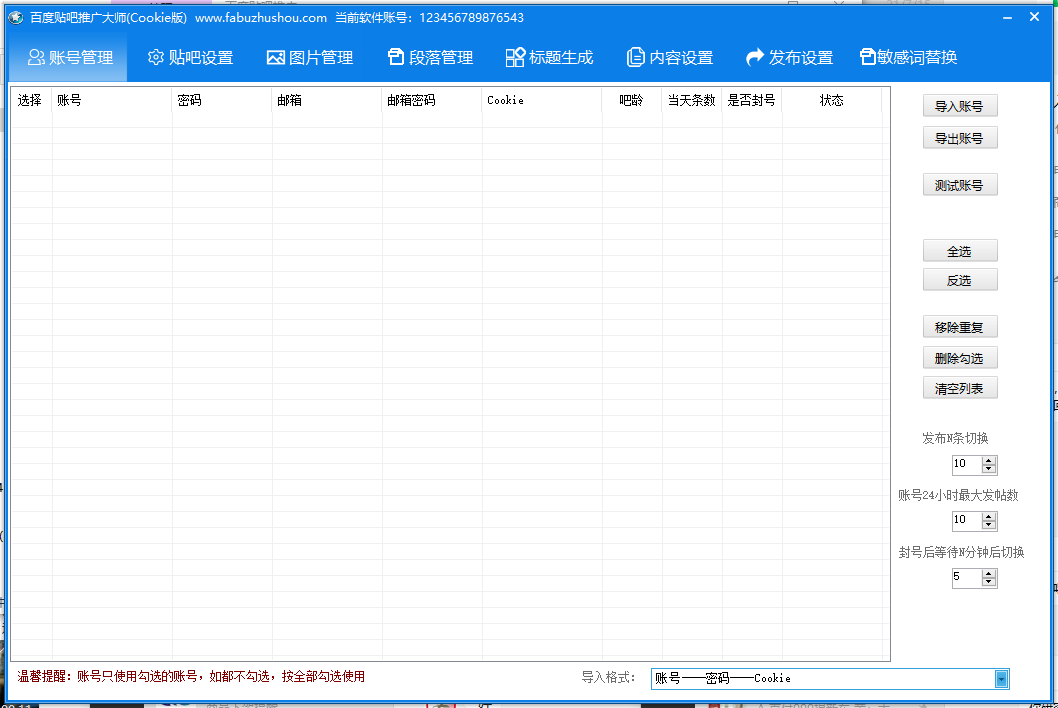The image size is (1058, 708).
Task: Increase 封号后等待N分钟后切换 value
Action: pyautogui.click(x=989, y=573)
